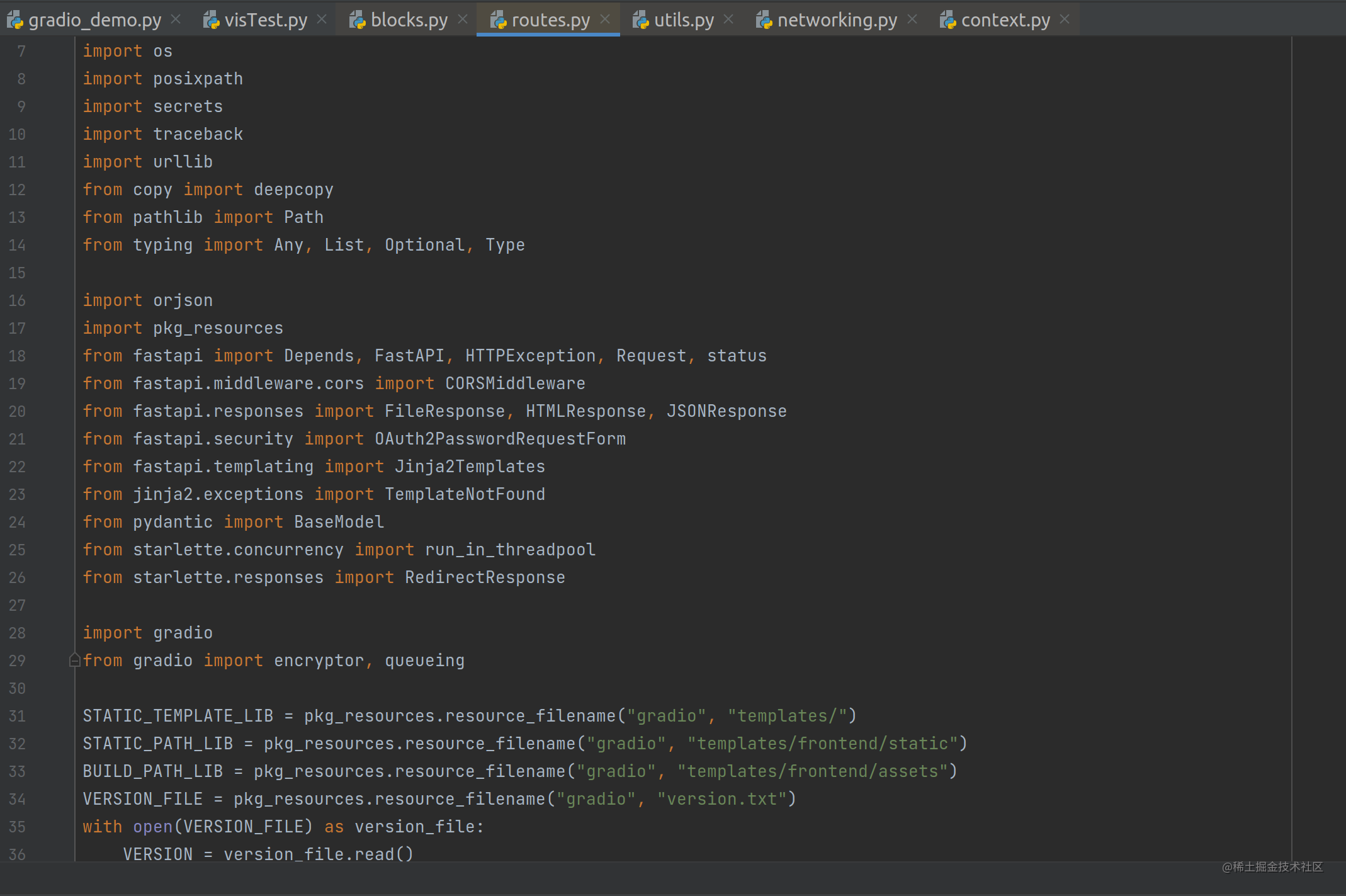Open the utils.py tab
The image size is (1346, 896).
click(x=684, y=20)
